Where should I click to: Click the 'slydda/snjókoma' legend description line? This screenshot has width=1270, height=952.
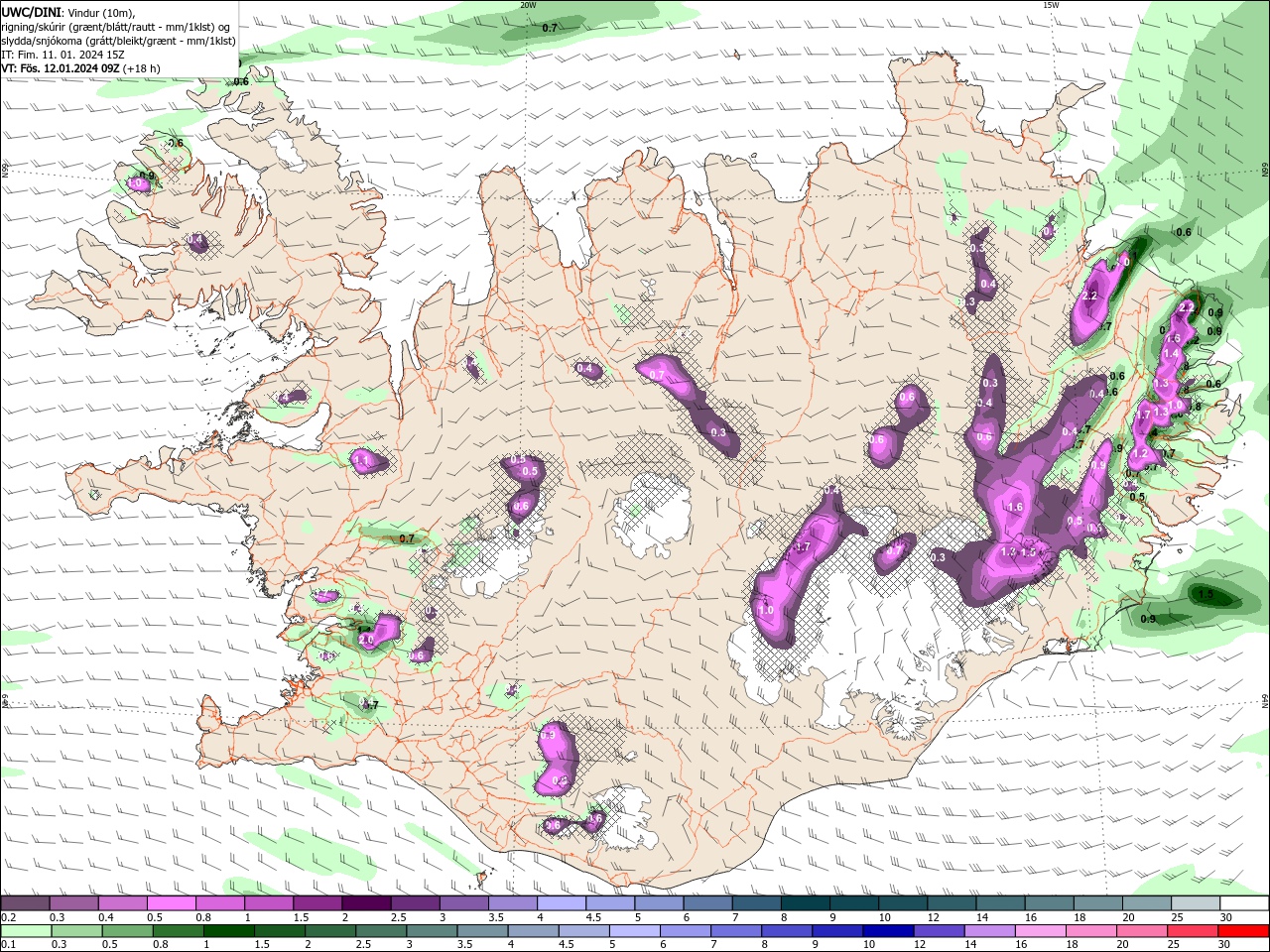pyautogui.click(x=118, y=41)
